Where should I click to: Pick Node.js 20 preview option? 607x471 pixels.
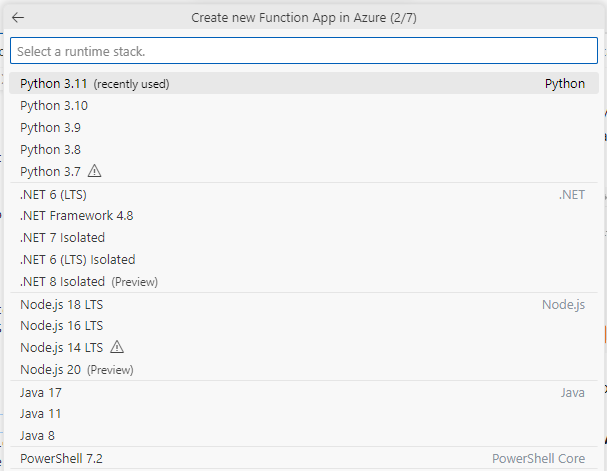pos(304,369)
